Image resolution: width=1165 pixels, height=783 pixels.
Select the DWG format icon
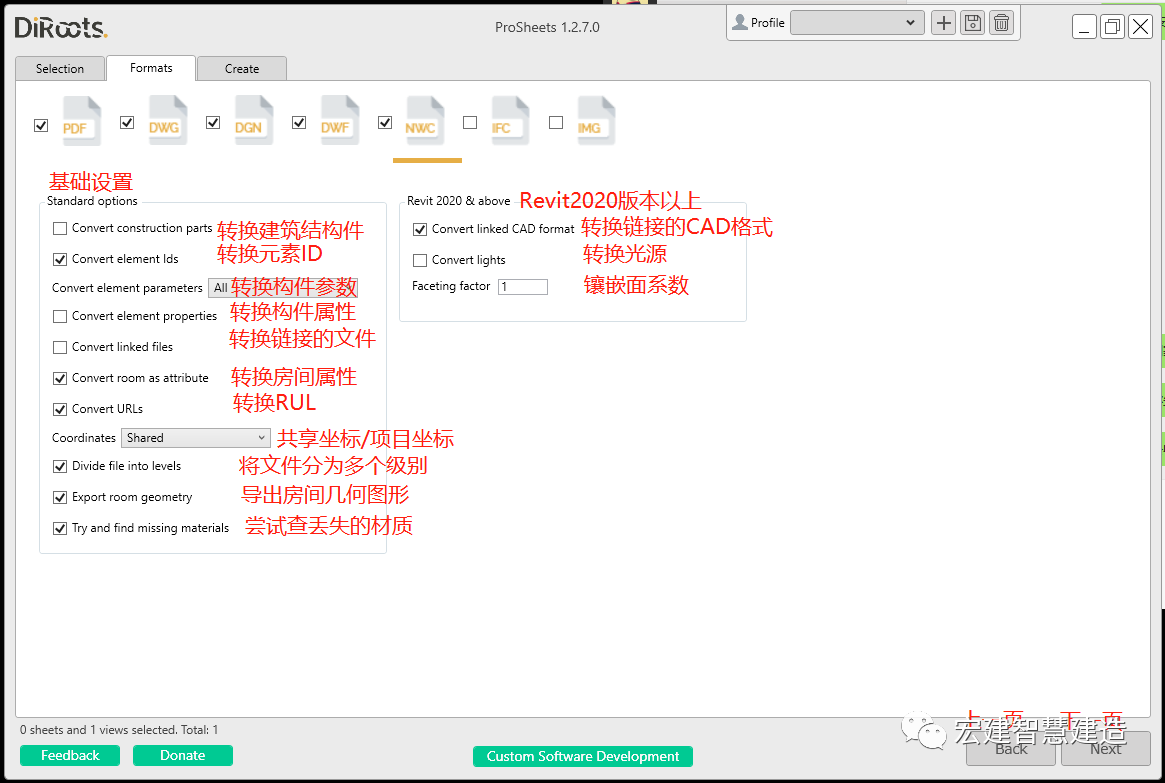point(167,120)
